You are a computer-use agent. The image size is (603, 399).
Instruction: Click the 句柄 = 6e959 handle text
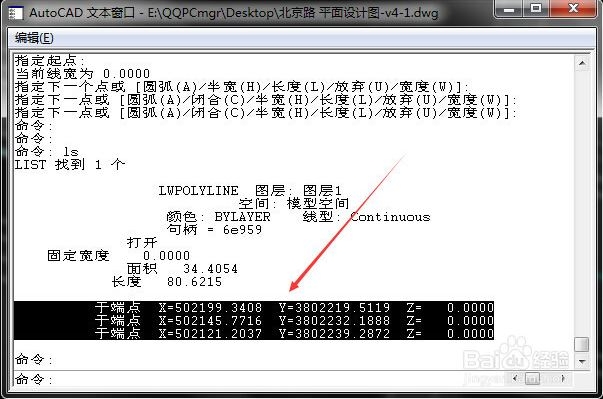click(214, 229)
